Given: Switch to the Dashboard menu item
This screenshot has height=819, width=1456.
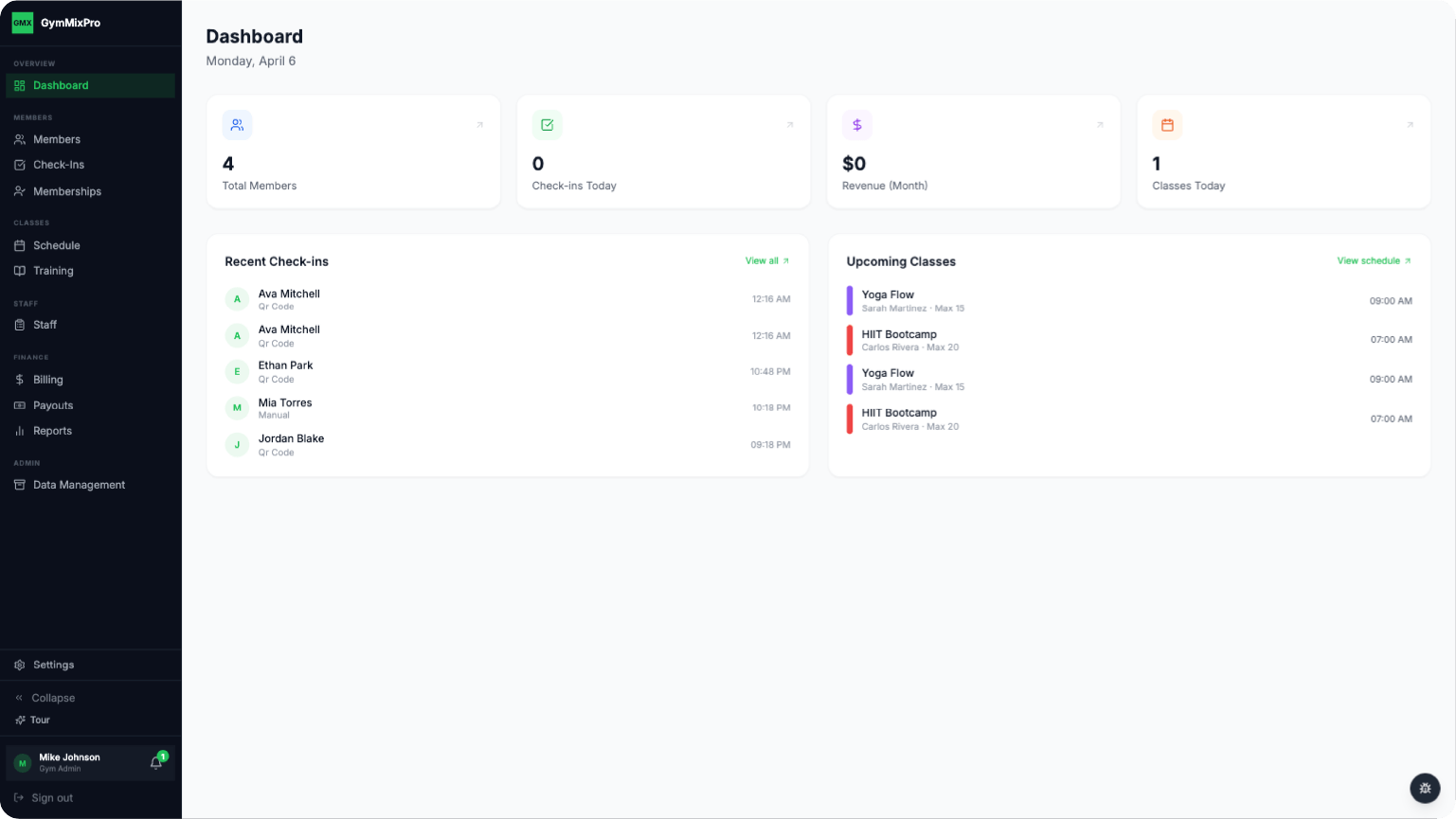Looking at the screenshot, I should [61, 85].
